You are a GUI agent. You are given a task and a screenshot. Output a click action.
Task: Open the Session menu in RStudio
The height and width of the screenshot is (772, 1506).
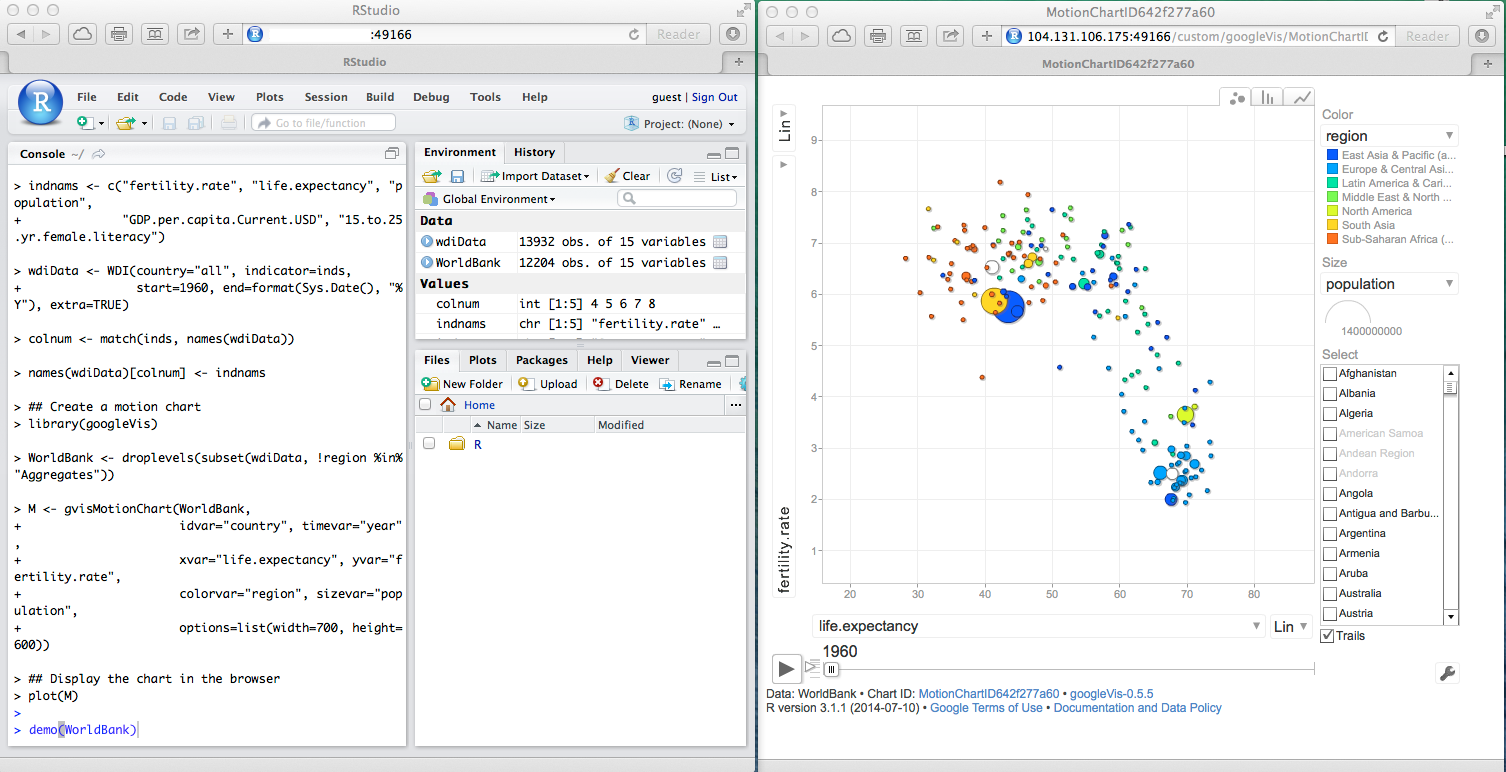(326, 97)
